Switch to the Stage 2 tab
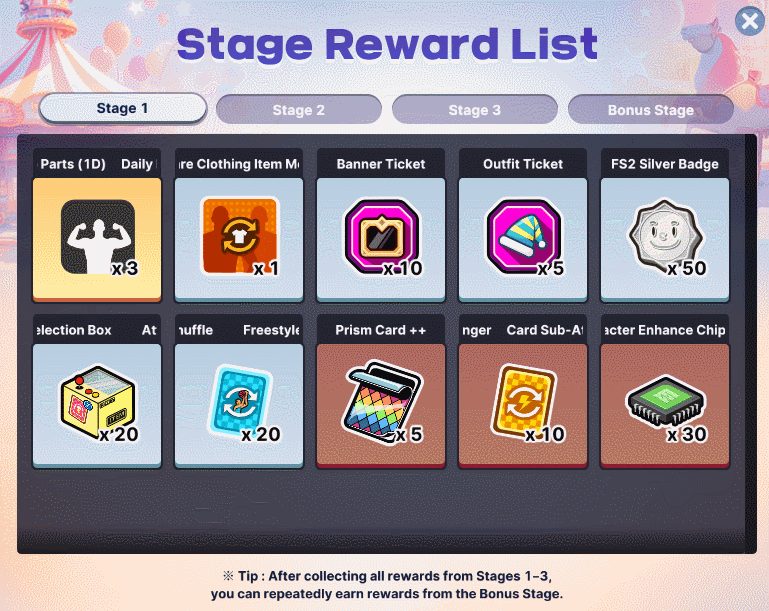This screenshot has width=769, height=611. (x=299, y=110)
